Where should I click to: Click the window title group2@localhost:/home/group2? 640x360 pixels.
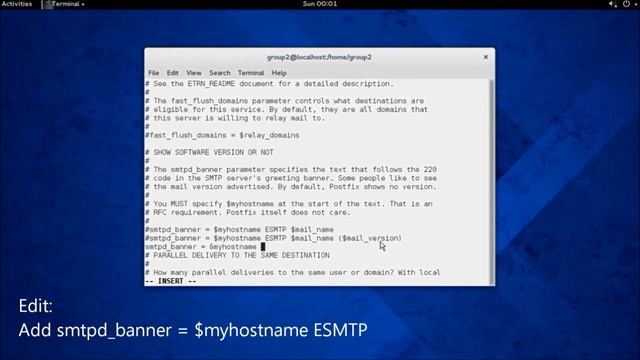click(x=319, y=57)
